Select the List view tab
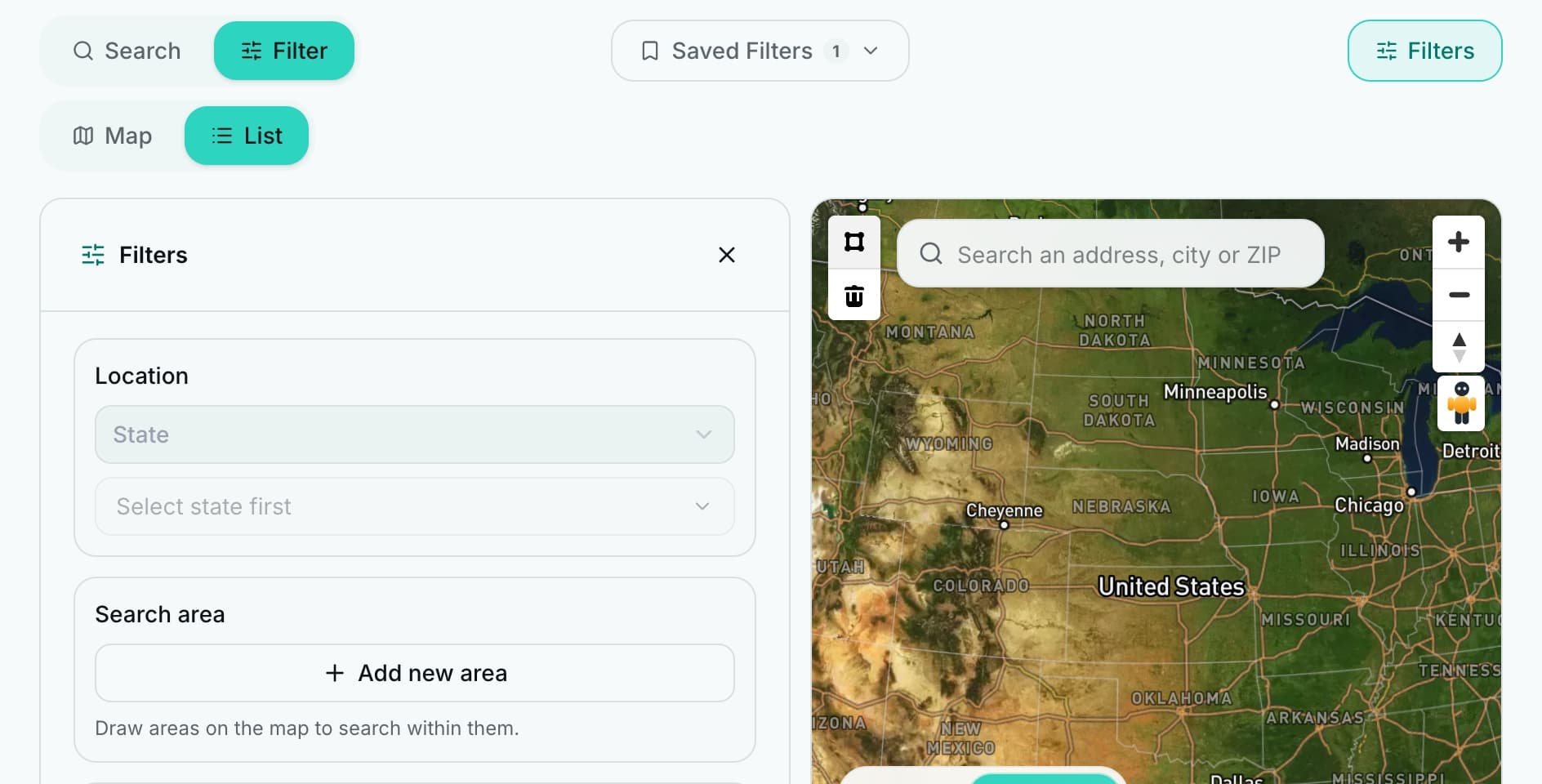 click(247, 136)
